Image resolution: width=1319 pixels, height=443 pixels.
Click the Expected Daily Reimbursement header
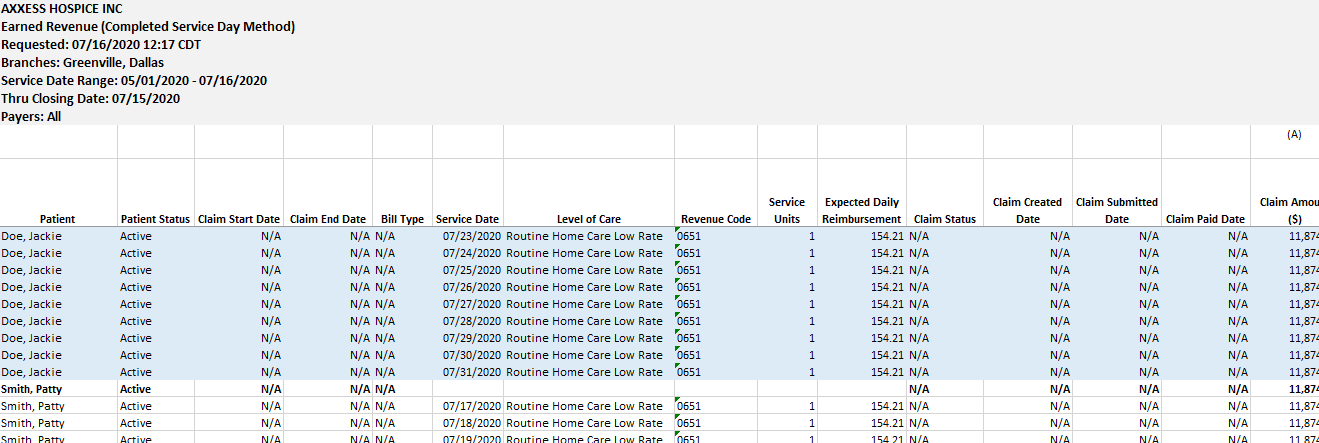click(x=861, y=211)
